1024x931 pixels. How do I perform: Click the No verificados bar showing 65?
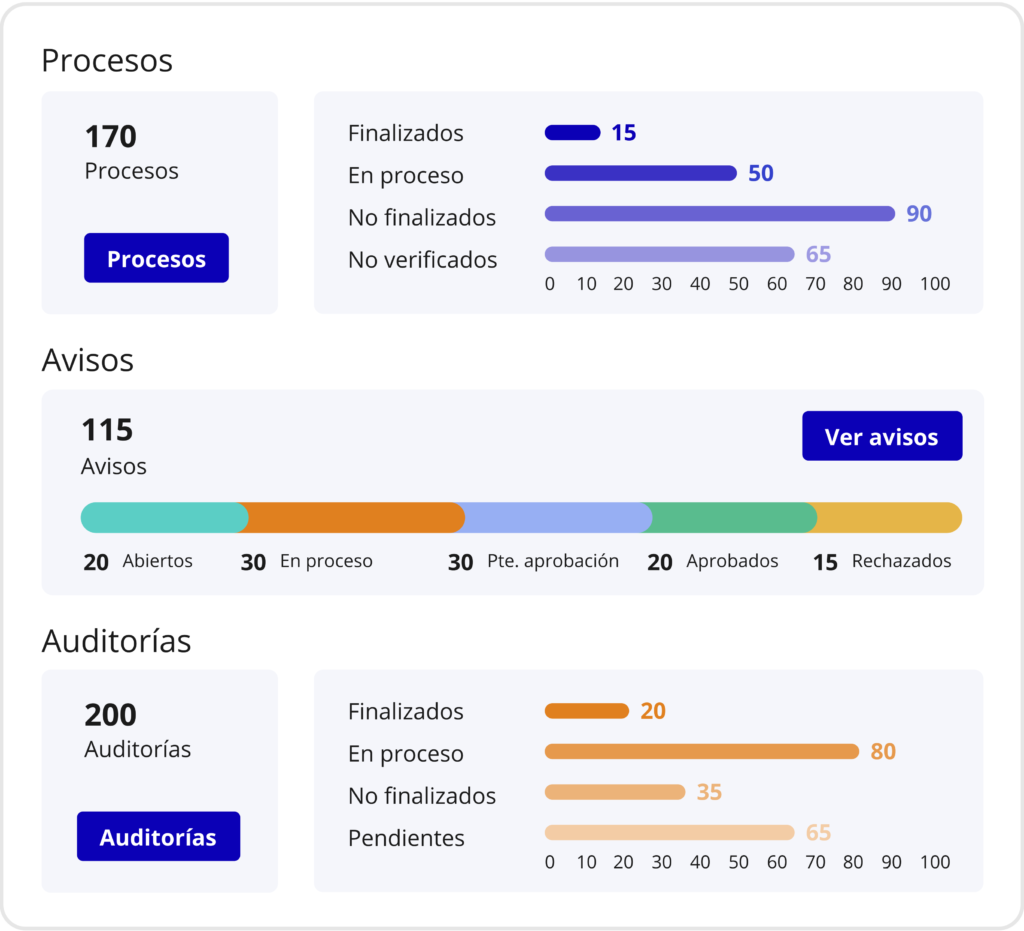click(669, 254)
